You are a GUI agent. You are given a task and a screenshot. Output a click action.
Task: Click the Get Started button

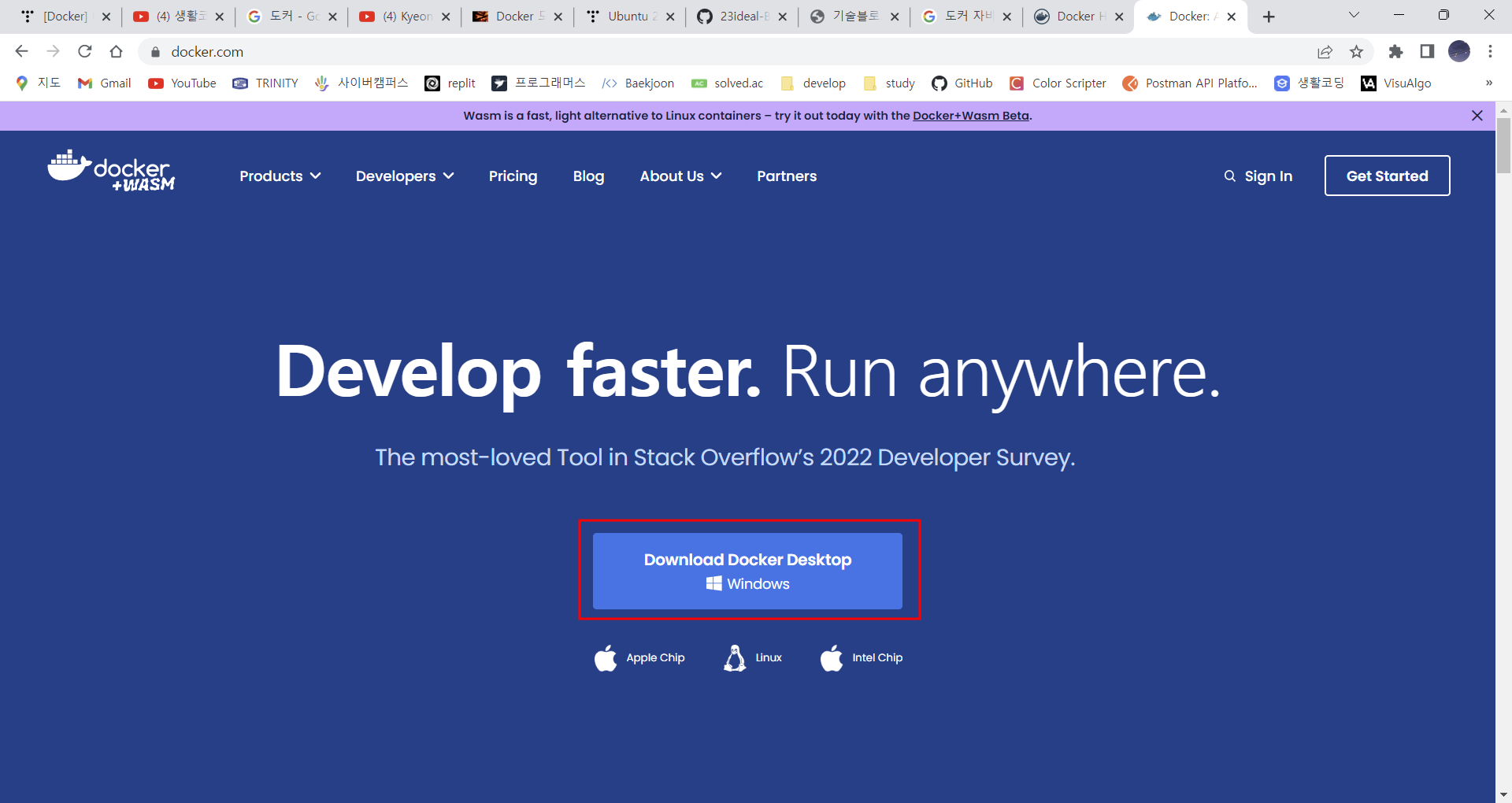(x=1387, y=176)
